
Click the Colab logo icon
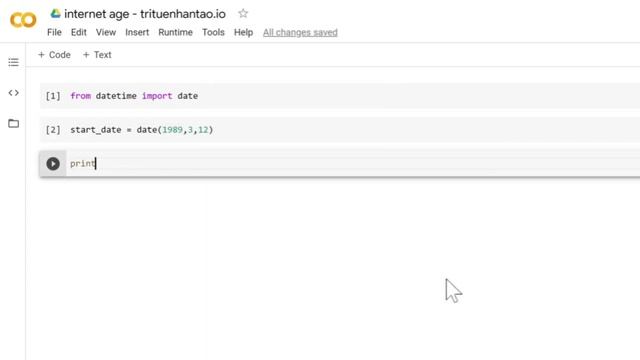(23, 20)
